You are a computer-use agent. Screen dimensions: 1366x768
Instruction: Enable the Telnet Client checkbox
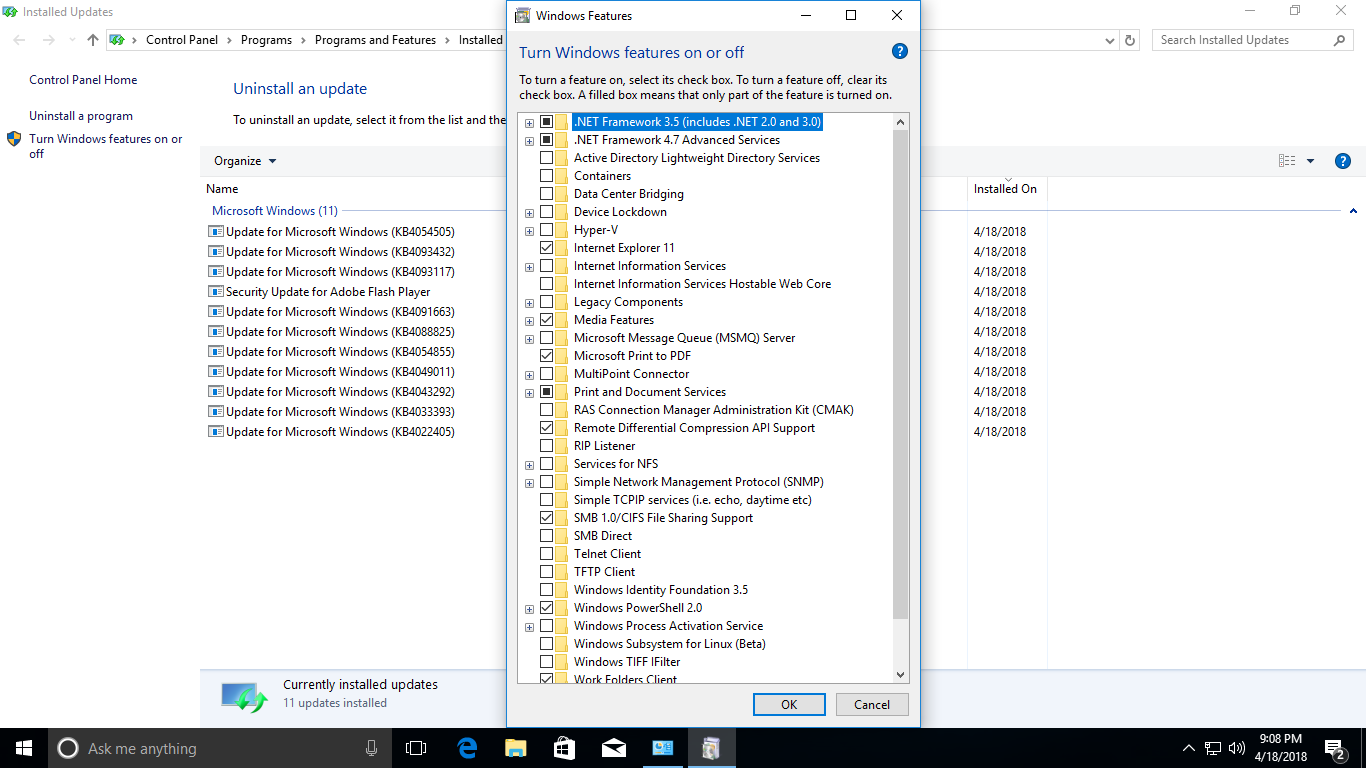point(546,554)
